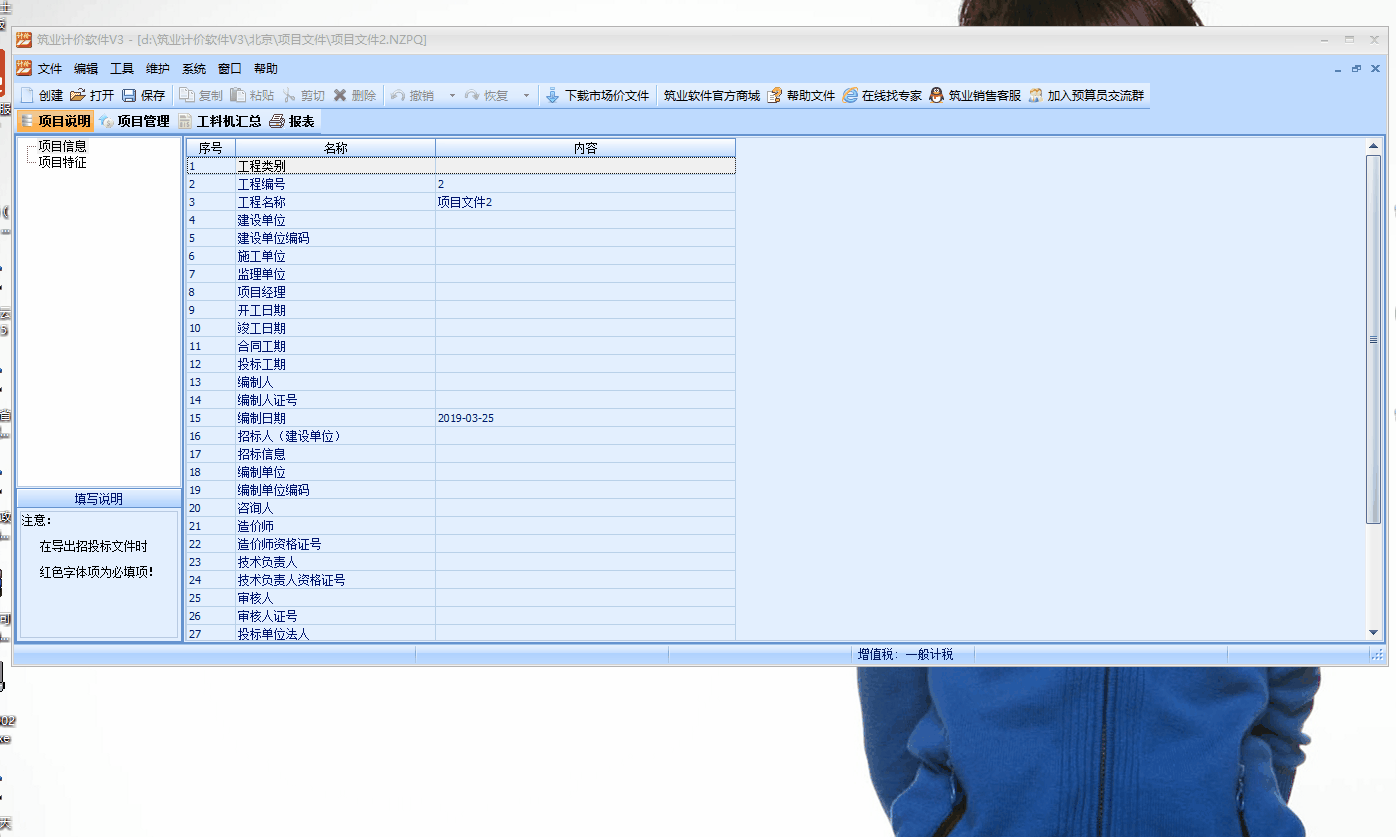
Task: Click scrollbar down arrow in table
Action: 1373,632
